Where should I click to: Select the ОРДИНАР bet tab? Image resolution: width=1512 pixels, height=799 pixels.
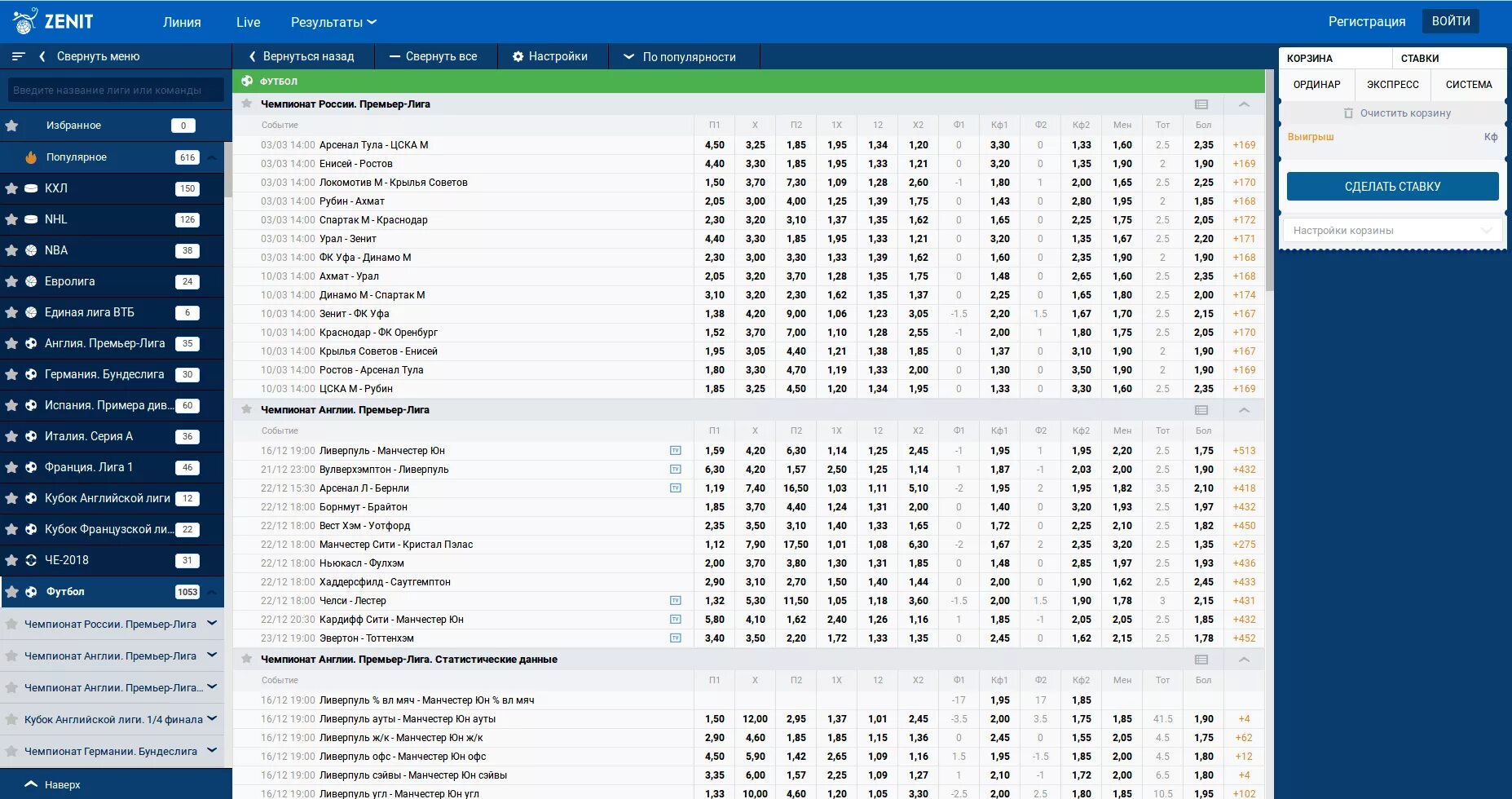tap(1316, 85)
